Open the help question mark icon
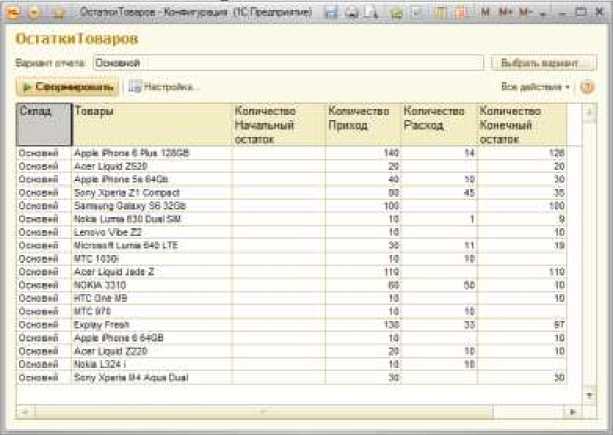613x435 pixels. point(586,87)
